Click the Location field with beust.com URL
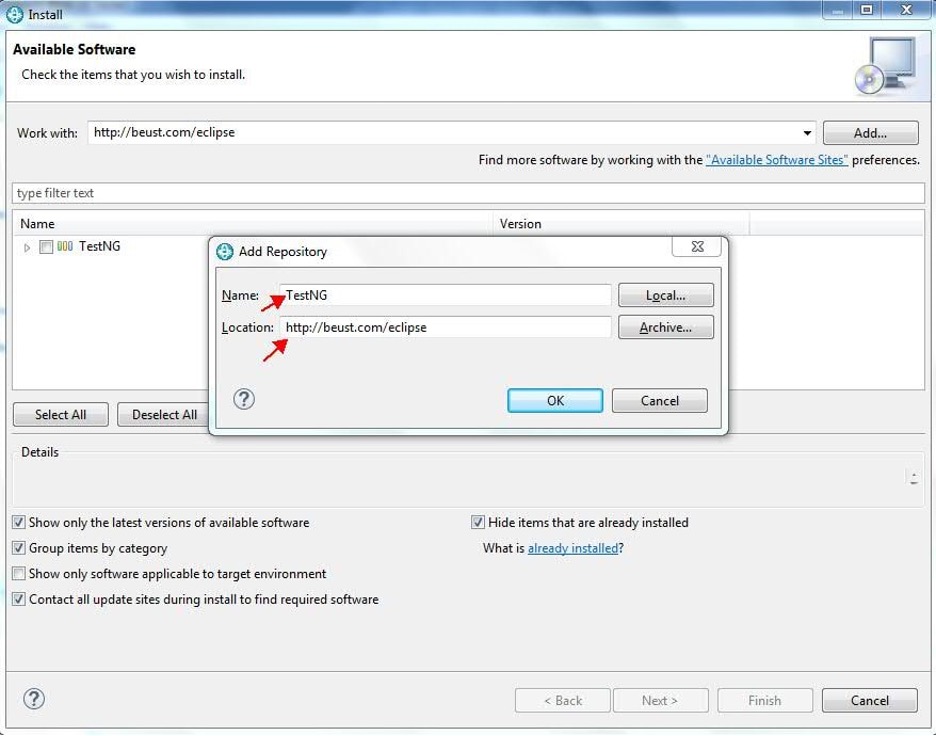The height and width of the screenshot is (736, 936). click(x=445, y=327)
